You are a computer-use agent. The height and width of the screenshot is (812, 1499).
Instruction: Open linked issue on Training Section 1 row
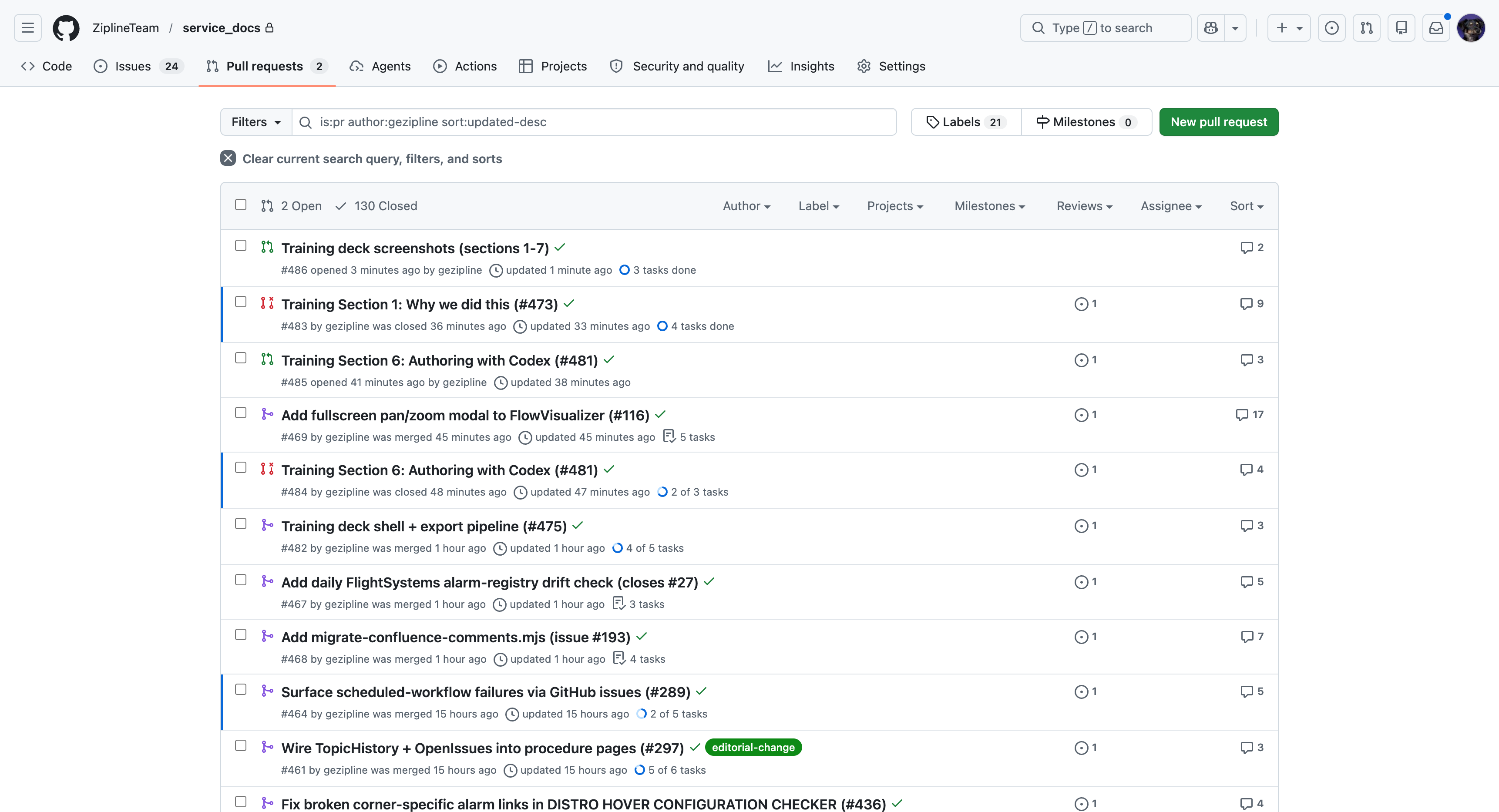(x=1085, y=304)
